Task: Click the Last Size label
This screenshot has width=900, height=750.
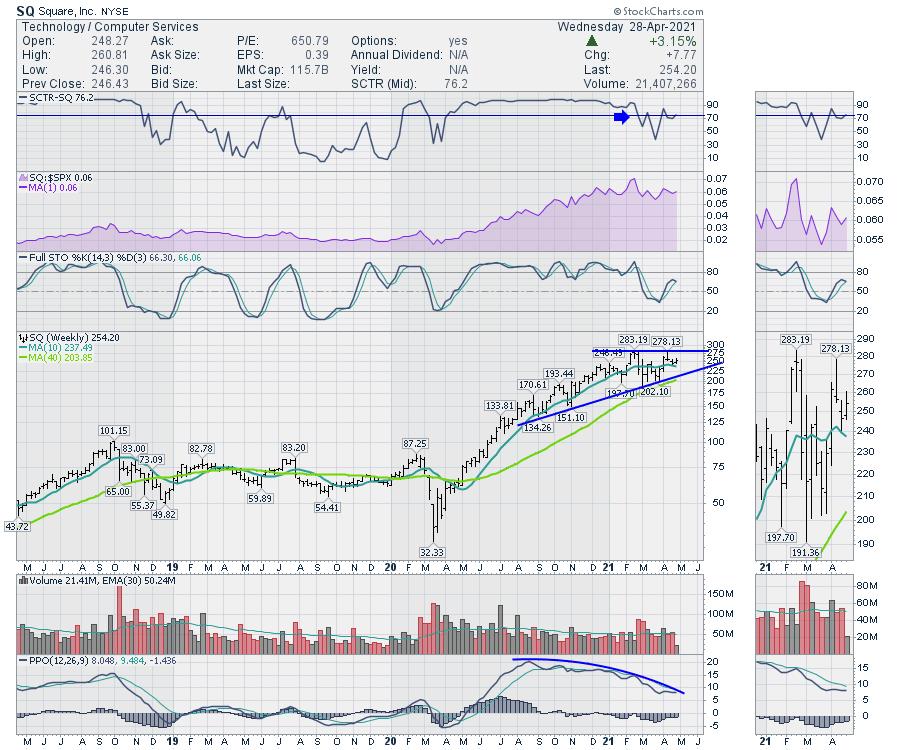Action: coord(263,84)
